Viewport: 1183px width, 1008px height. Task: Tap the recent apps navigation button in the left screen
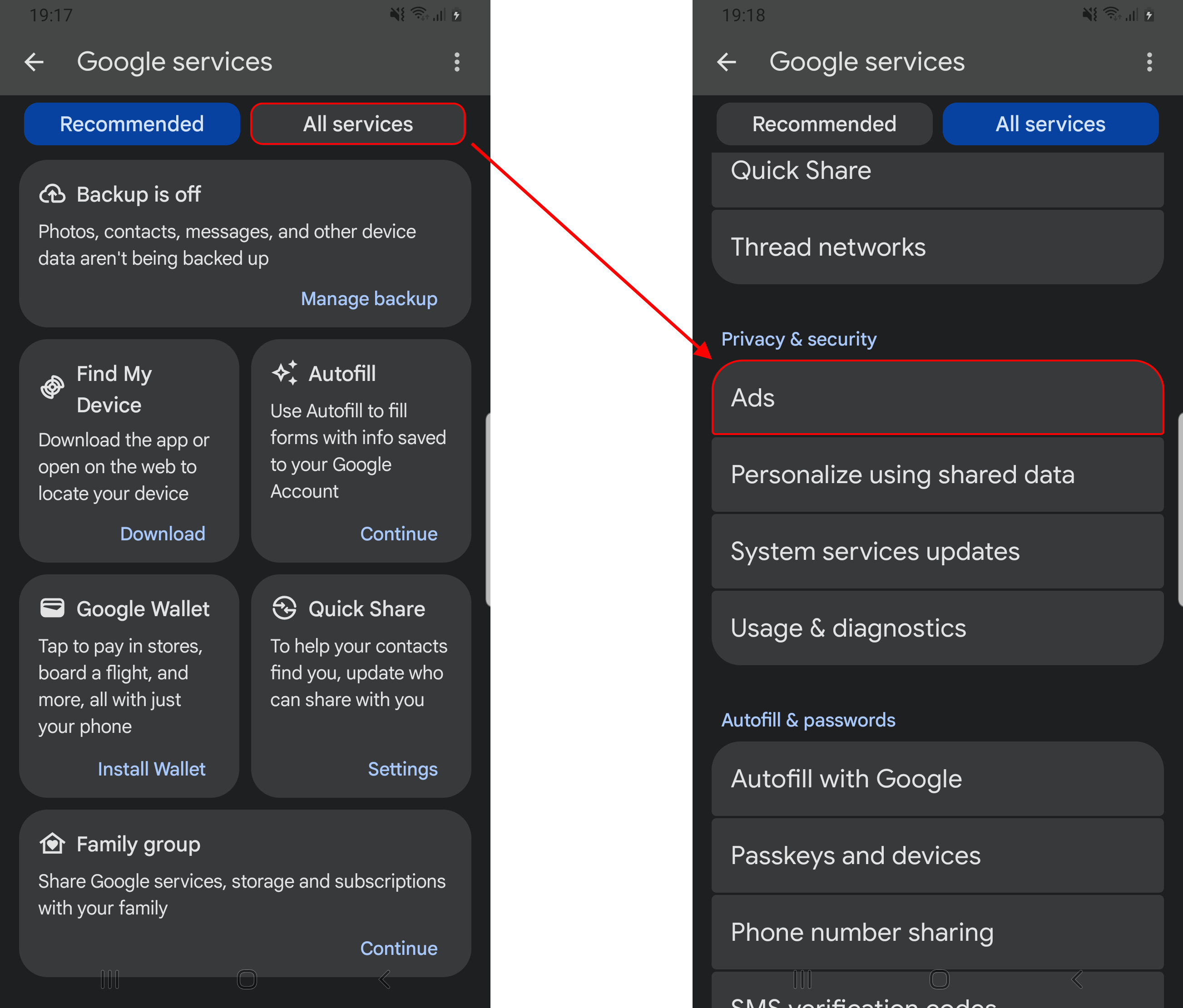(x=109, y=979)
